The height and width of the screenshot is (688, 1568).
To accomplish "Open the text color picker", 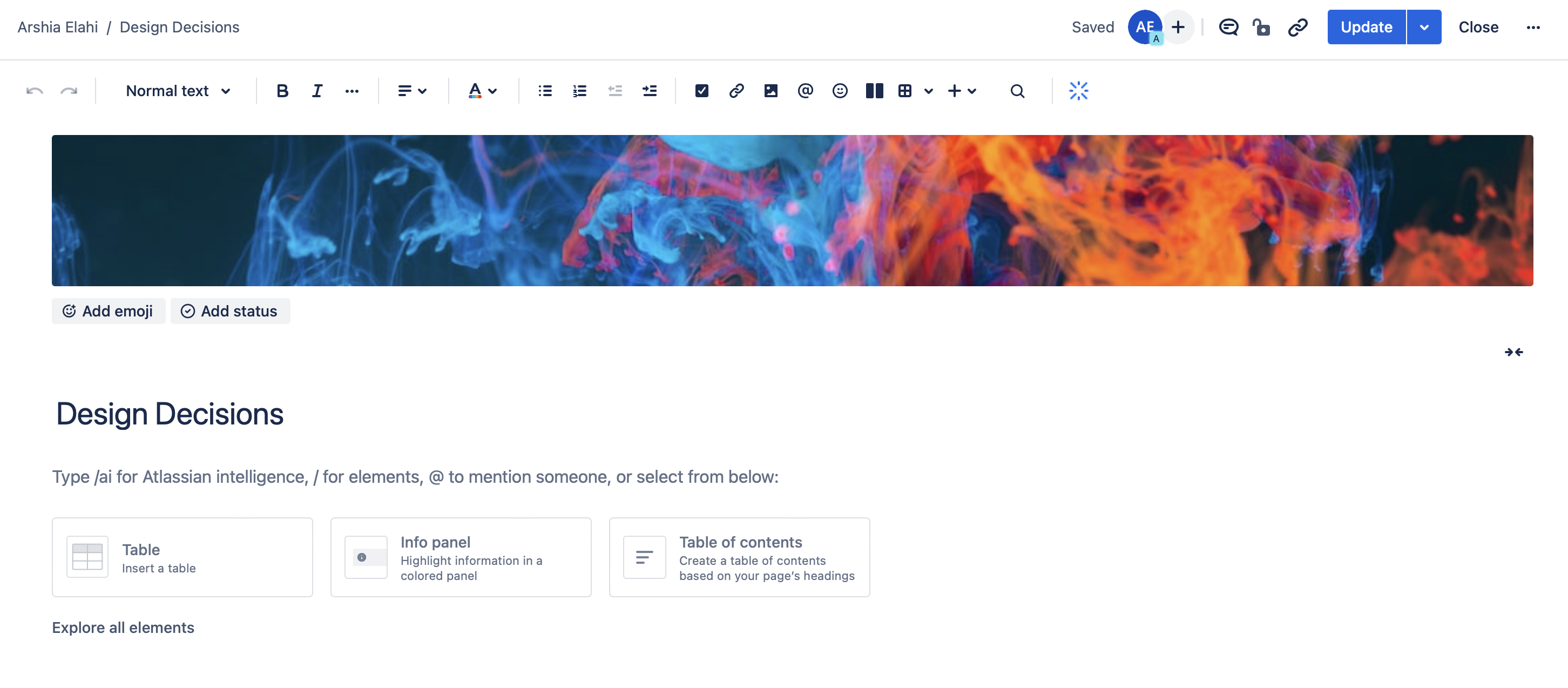I will click(x=482, y=91).
